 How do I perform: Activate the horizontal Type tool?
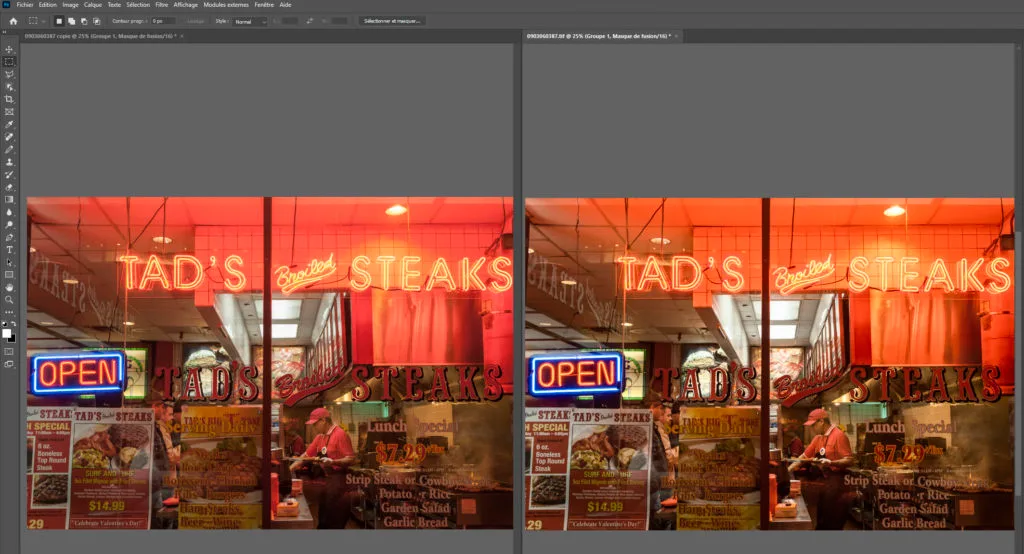pos(9,249)
